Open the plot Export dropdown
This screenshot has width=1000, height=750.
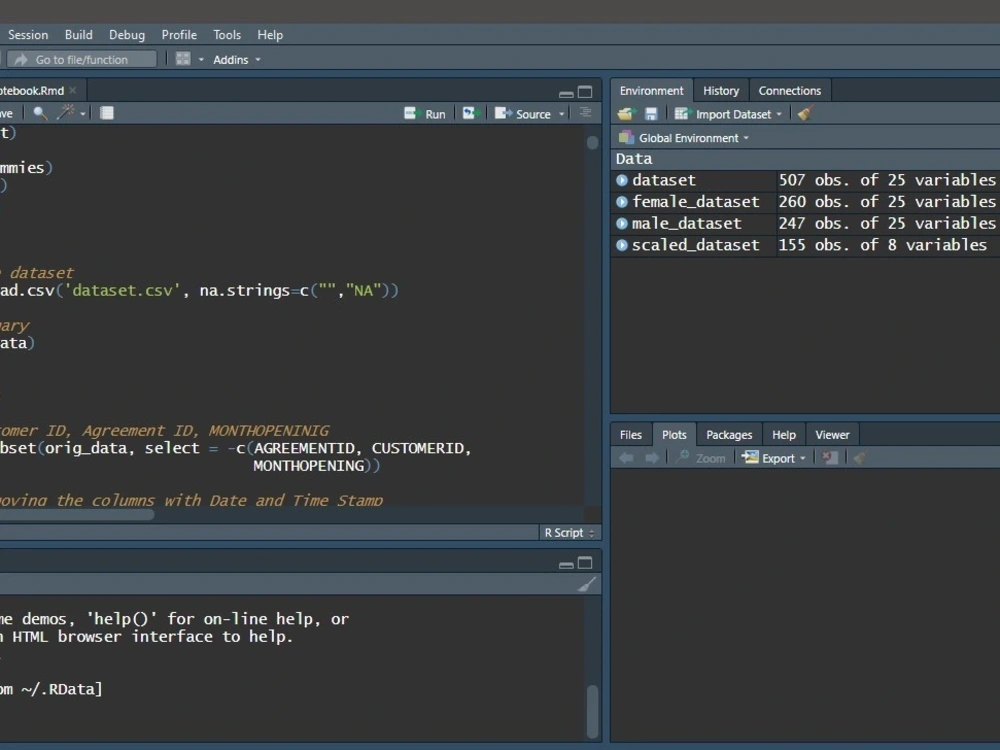(774, 458)
